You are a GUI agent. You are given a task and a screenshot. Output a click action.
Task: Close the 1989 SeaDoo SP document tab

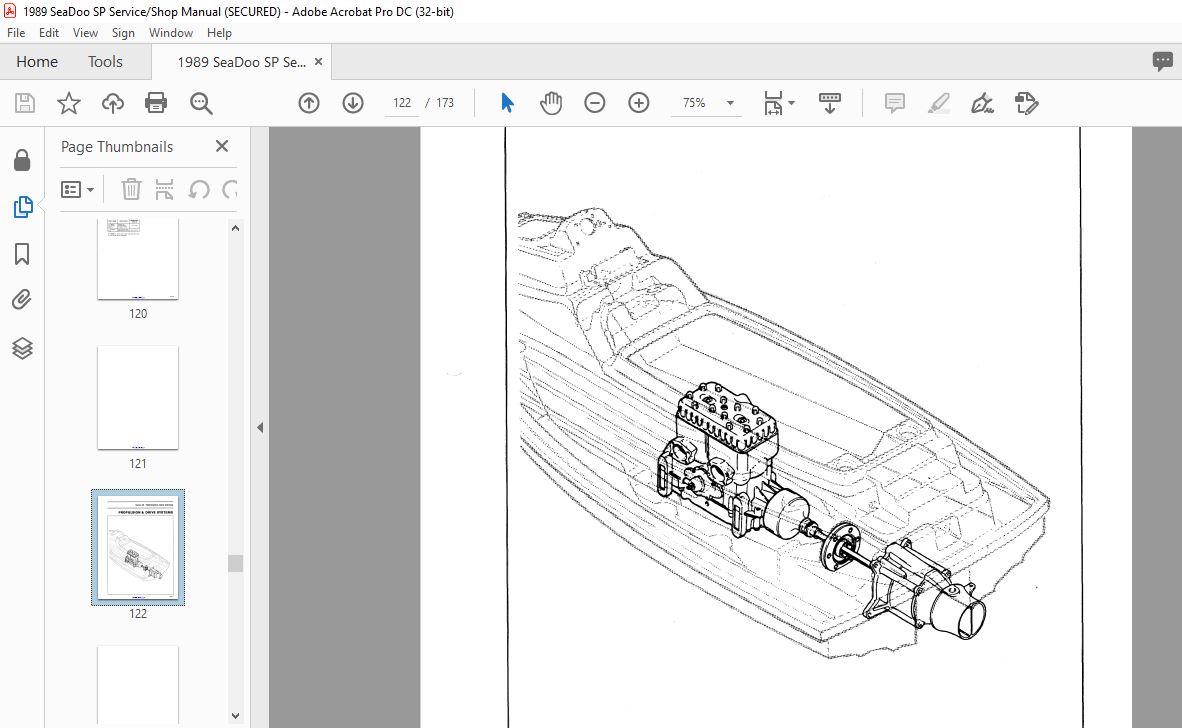pos(318,62)
